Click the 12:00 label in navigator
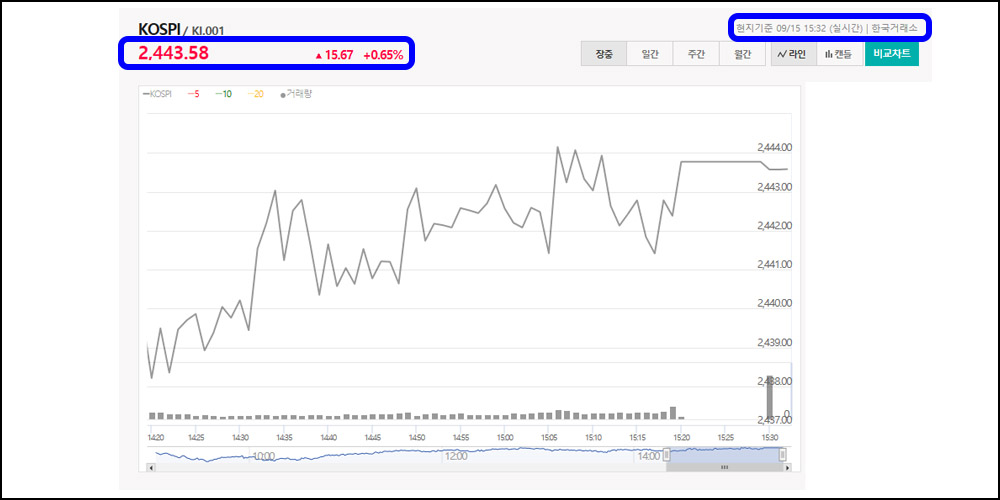Image resolution: width=1000 pixels, height=500 pixels. coord(456,456)
